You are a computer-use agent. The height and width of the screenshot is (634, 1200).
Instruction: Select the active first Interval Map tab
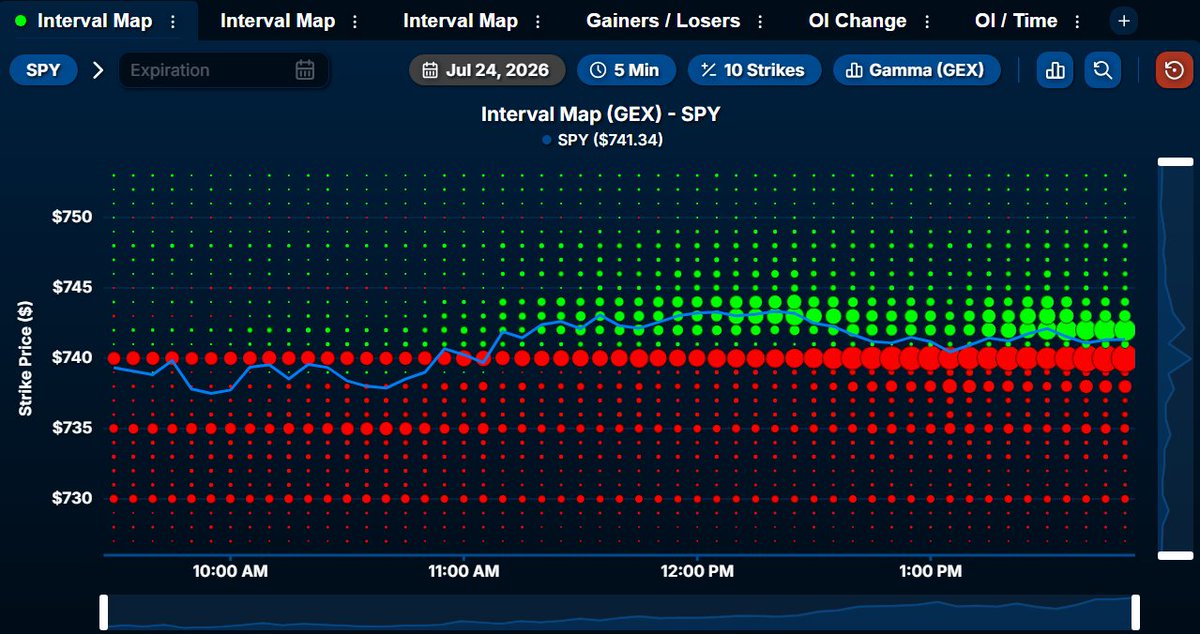(x=95, y=21)
